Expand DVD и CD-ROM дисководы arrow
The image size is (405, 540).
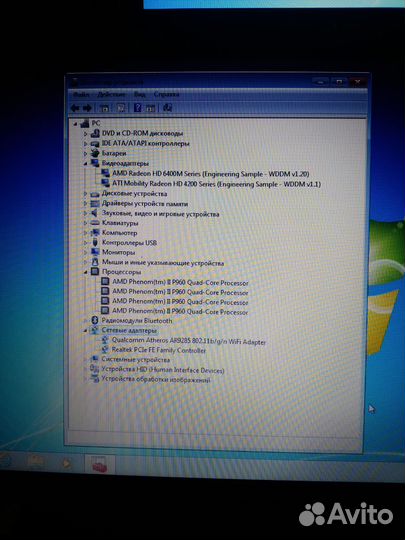coord(86,133)
